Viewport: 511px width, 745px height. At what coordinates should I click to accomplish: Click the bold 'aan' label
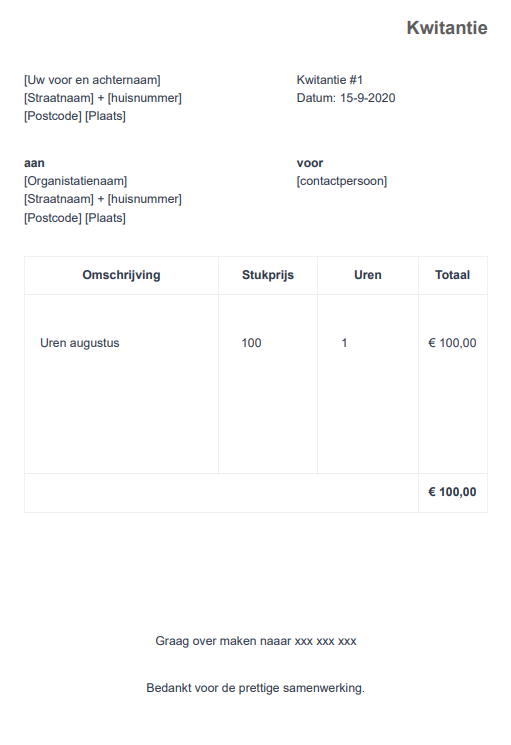coord(34,163)
